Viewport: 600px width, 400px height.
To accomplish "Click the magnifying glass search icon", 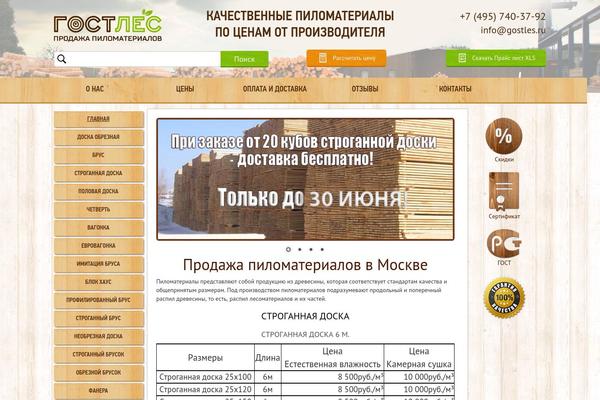I will tap(62, 59).
